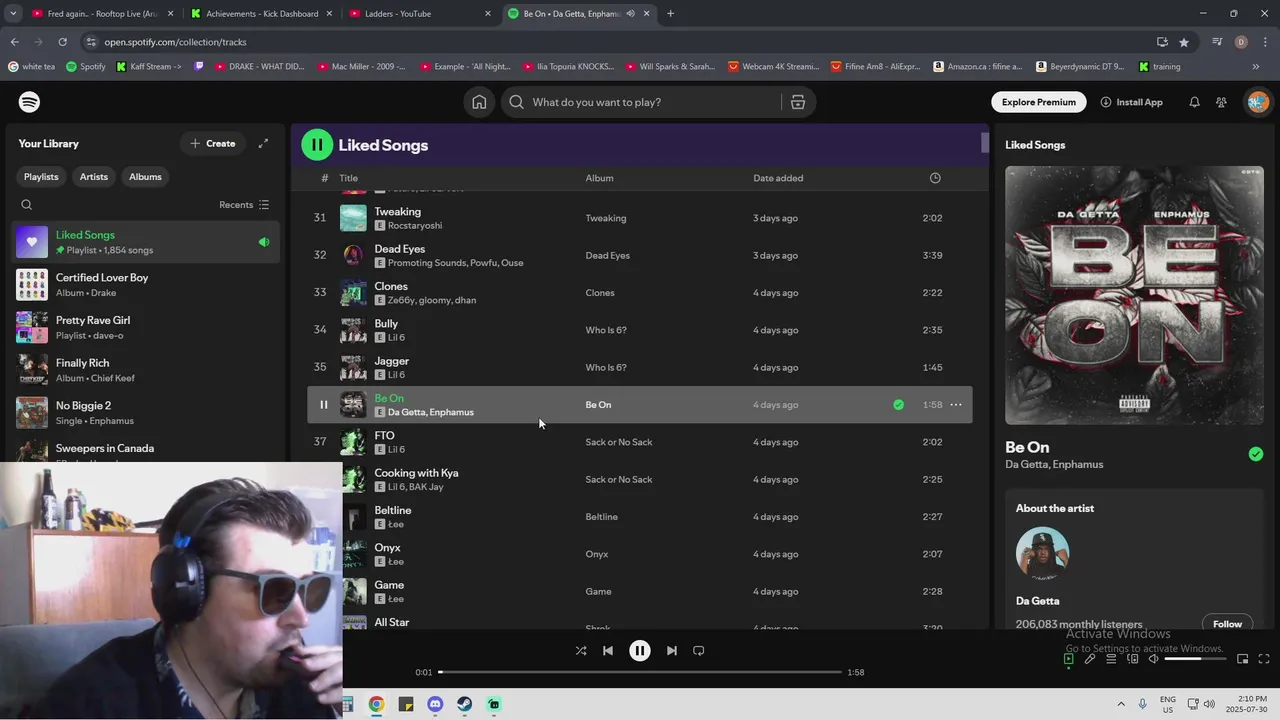This screenshot has width=1280, height=720.
Task: Open the mini player icon
Action: click(1242, 659)
